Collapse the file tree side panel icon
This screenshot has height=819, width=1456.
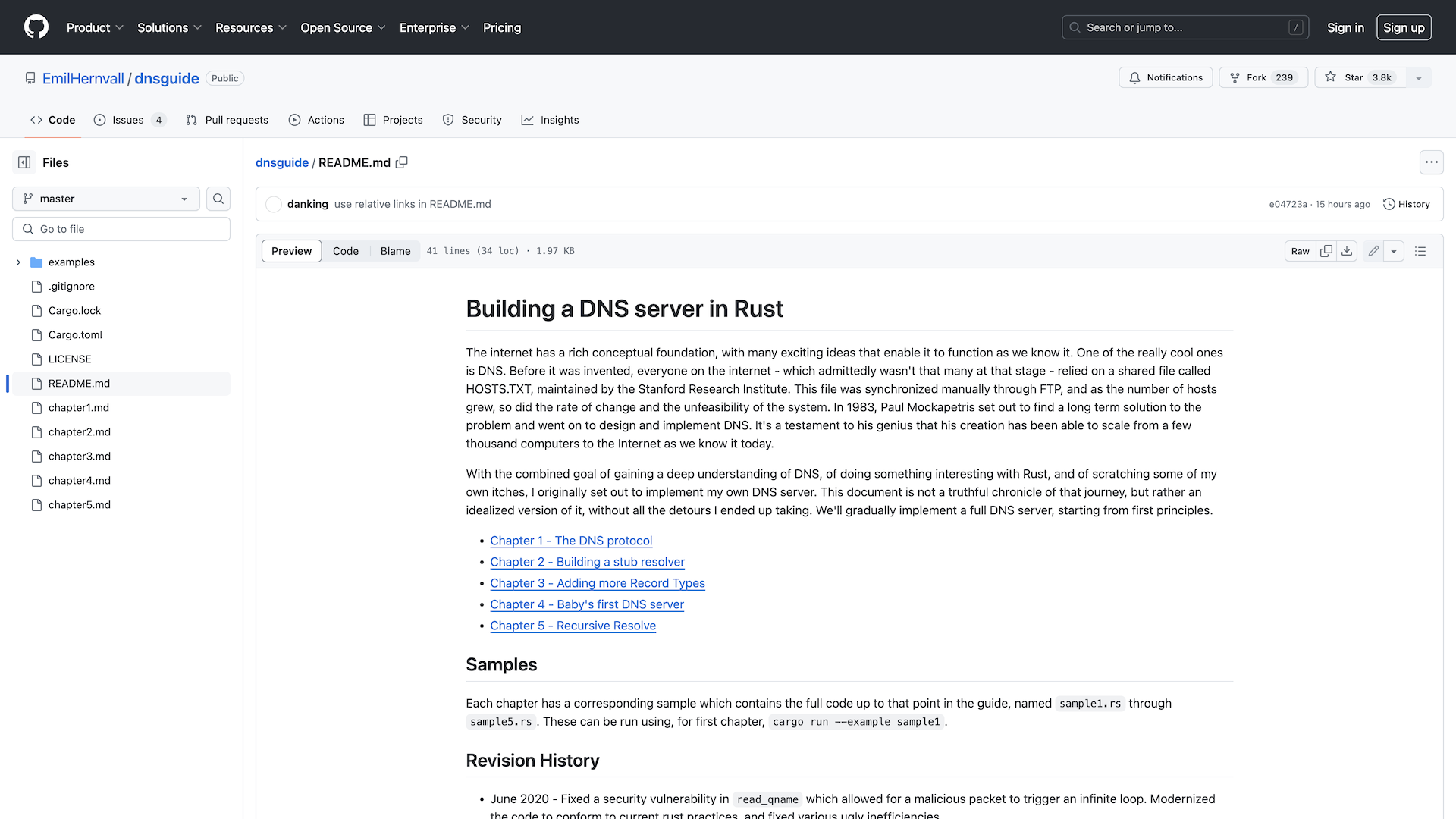click(x=24, y=162)
